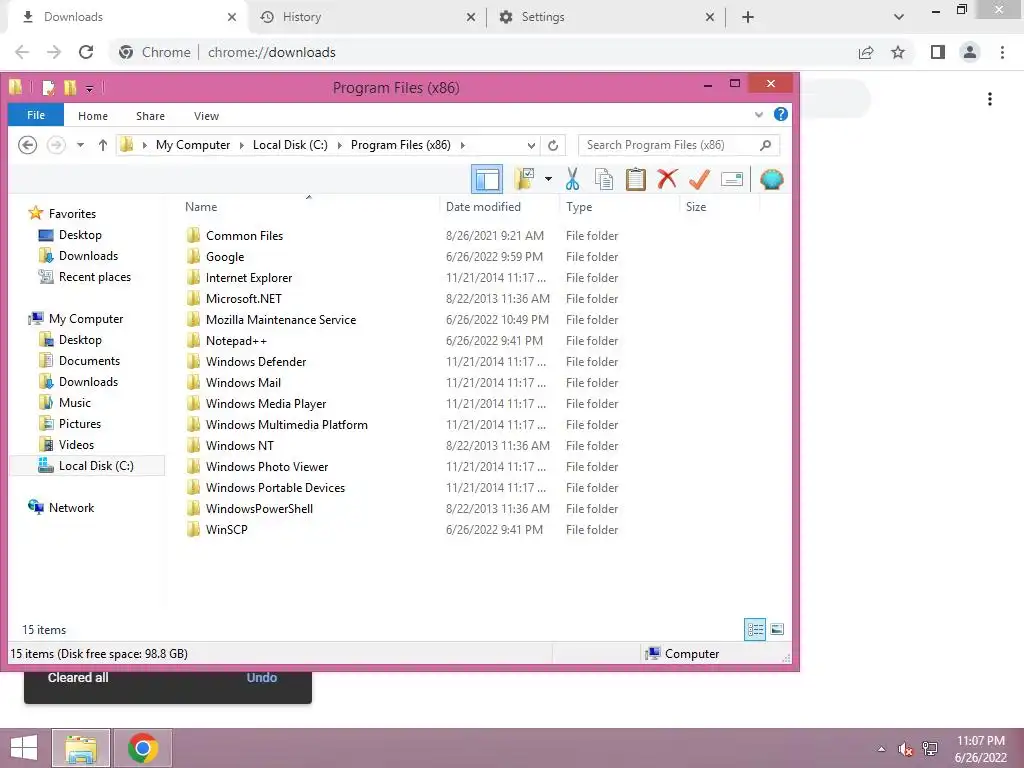The width and height of the screenshot is (1024, 768).
Task: Sort by the Size column header
Action: tap(696, 206)
